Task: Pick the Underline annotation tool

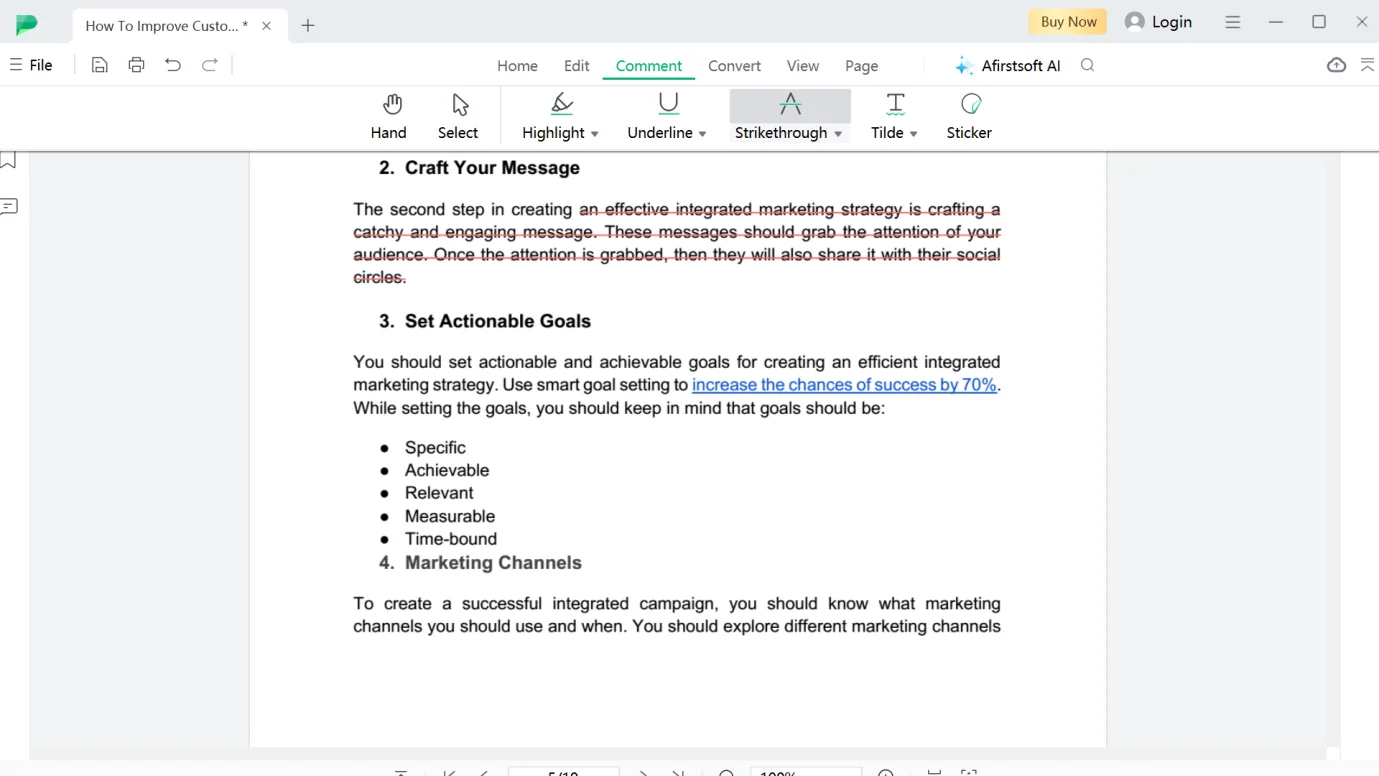Action: point(660,117)
